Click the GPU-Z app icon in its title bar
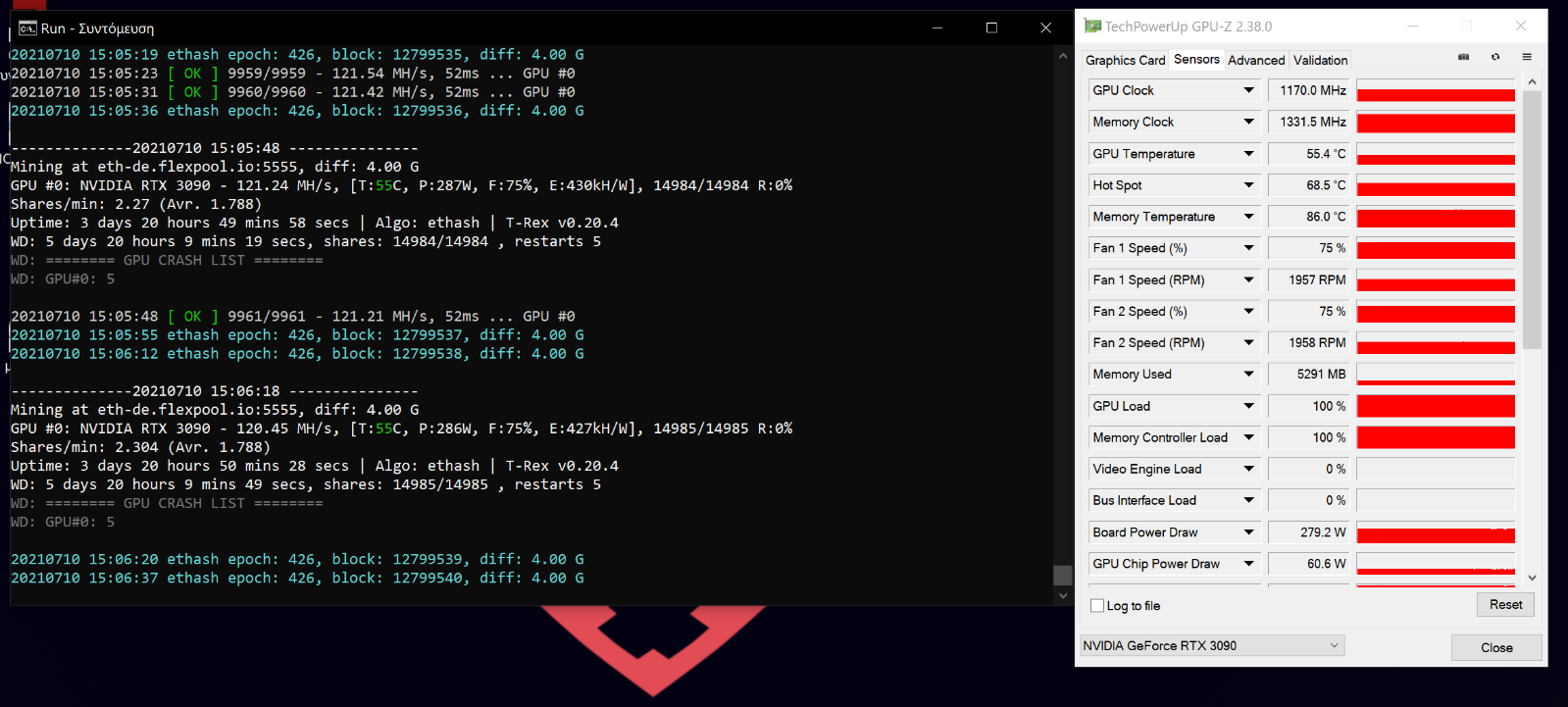This screenshot has width=1568, height=707. (x=1092, y=26)
